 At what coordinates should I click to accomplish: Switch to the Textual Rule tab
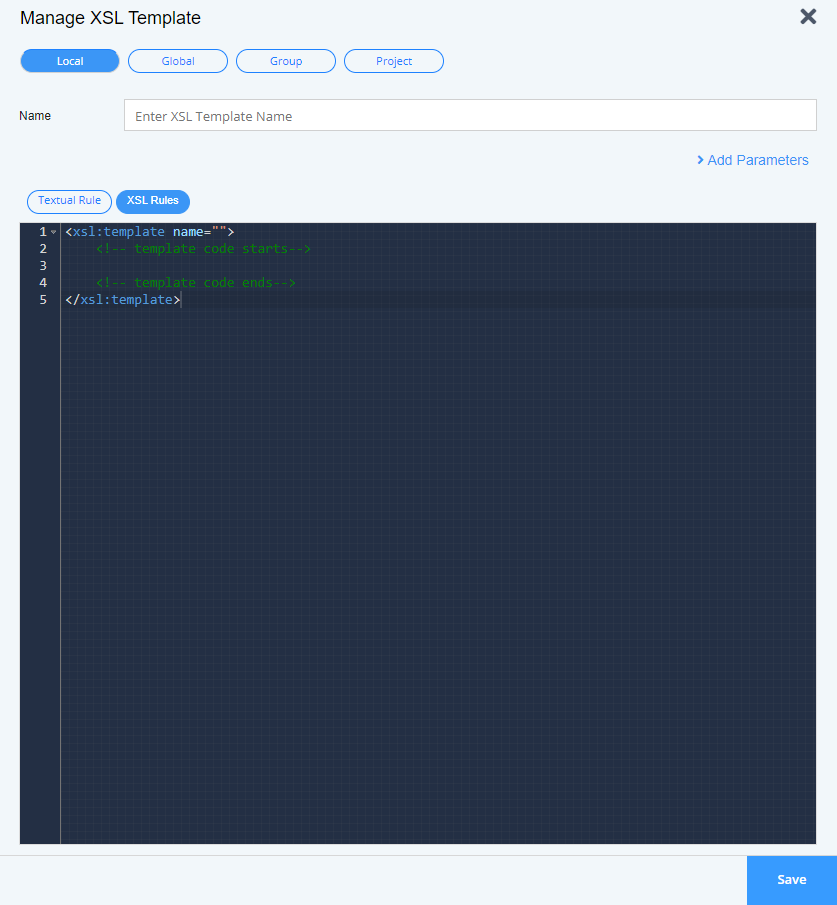pos(69,201)
